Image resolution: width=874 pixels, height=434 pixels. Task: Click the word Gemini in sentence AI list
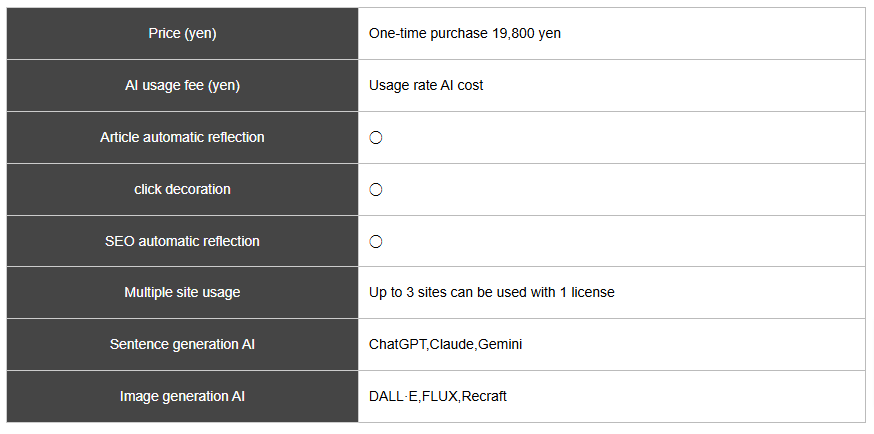(x=501, y=344)
